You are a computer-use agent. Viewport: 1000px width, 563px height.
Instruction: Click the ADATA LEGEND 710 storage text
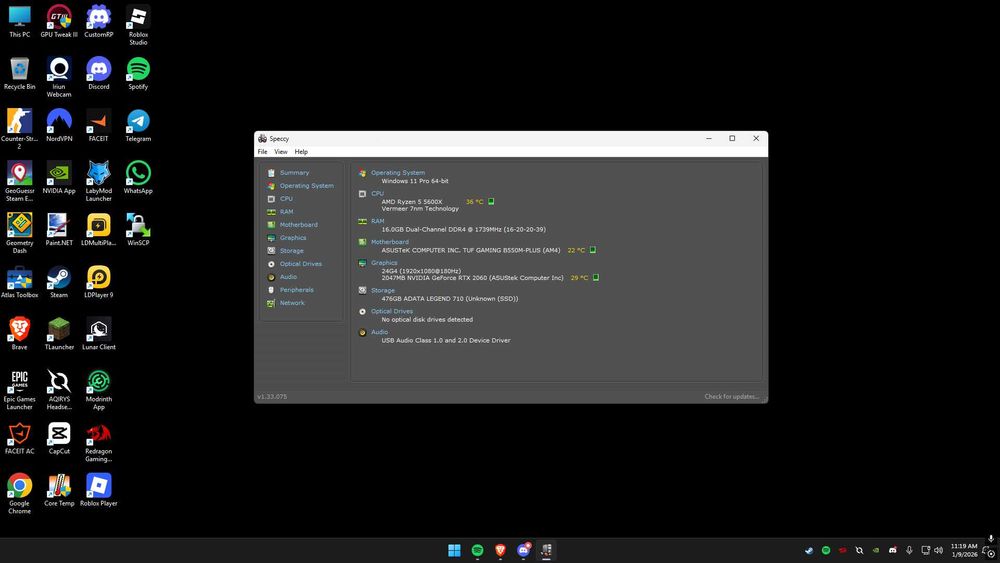coord(450,298)
